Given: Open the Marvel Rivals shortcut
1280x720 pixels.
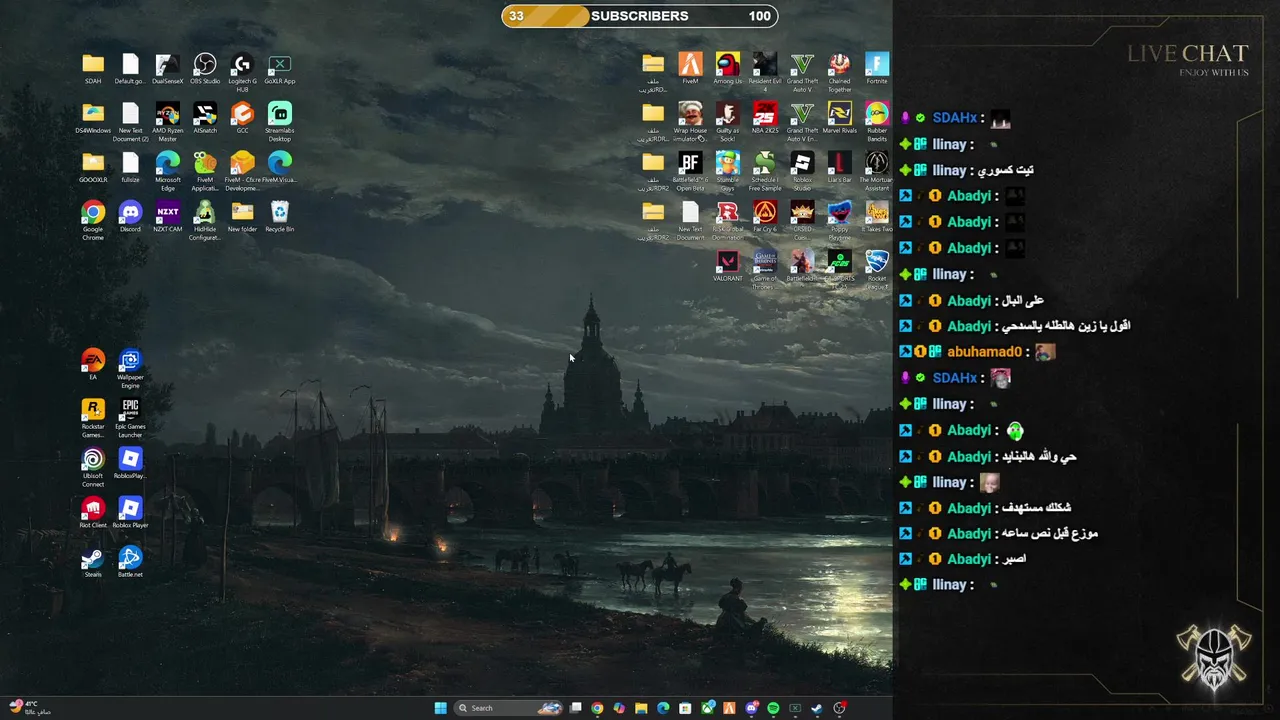Looking at the screenshot, I should click(840, 118).
